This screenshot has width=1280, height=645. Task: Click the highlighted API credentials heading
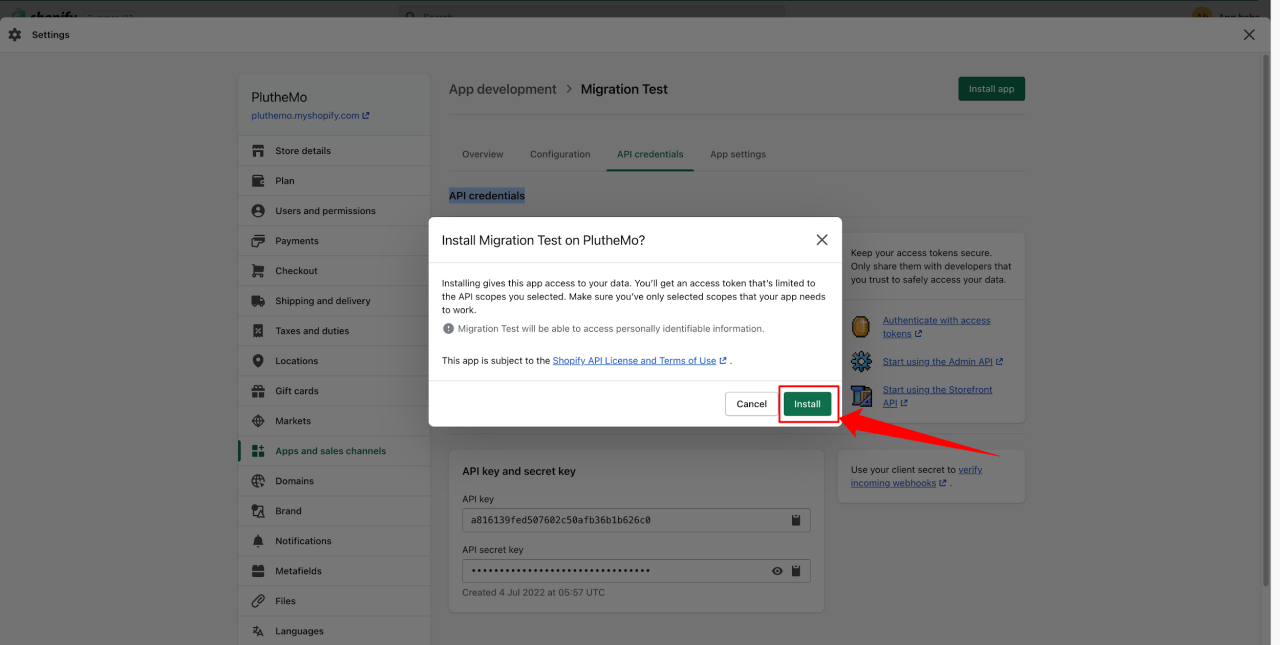pos(487,196)
